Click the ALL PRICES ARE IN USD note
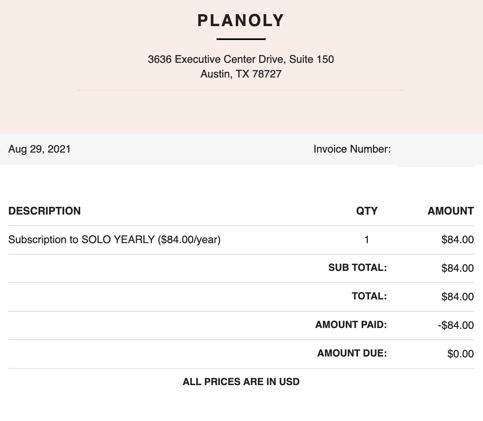 click(241, 382)
